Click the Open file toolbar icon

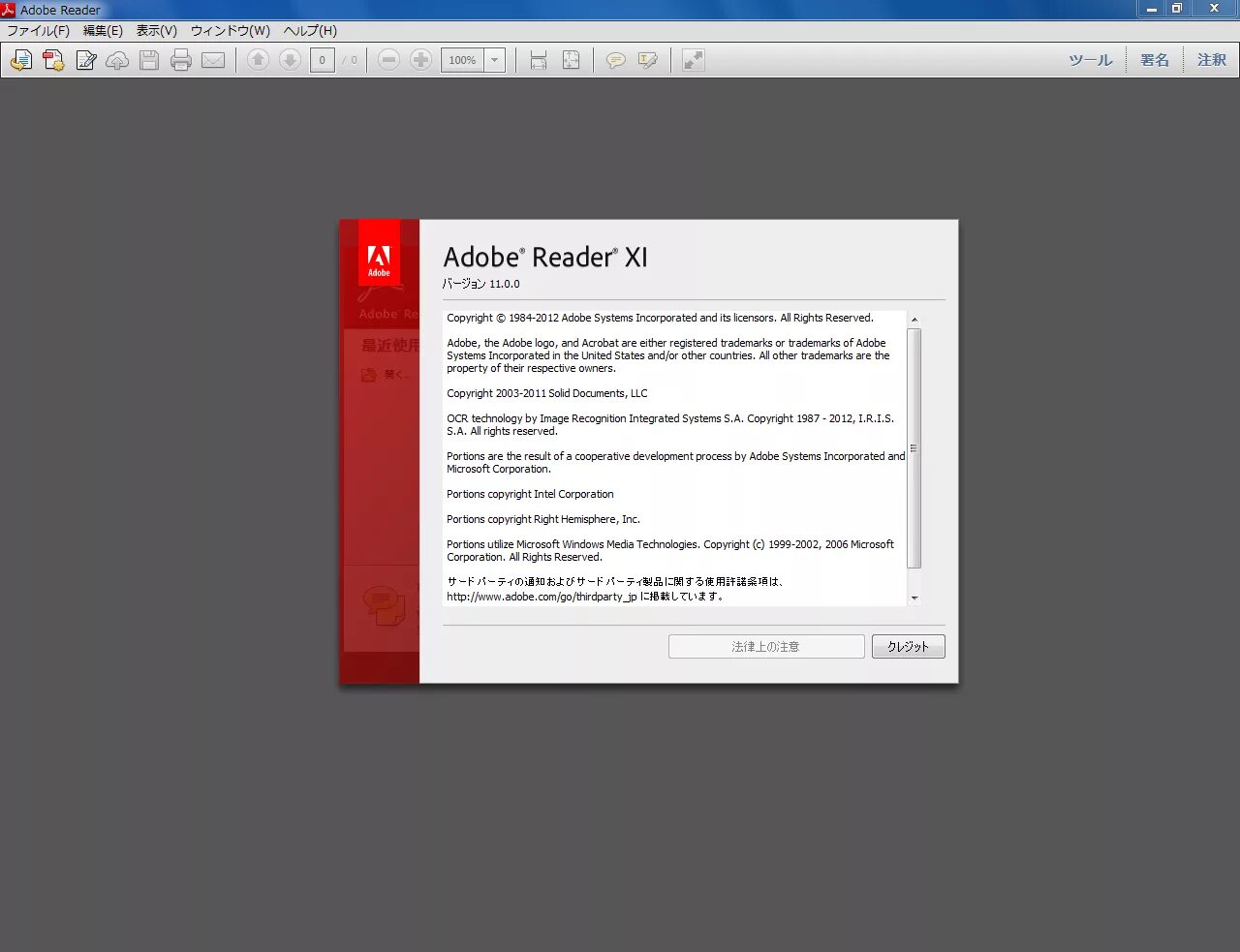pyautogui.click(x=21, y=60)
